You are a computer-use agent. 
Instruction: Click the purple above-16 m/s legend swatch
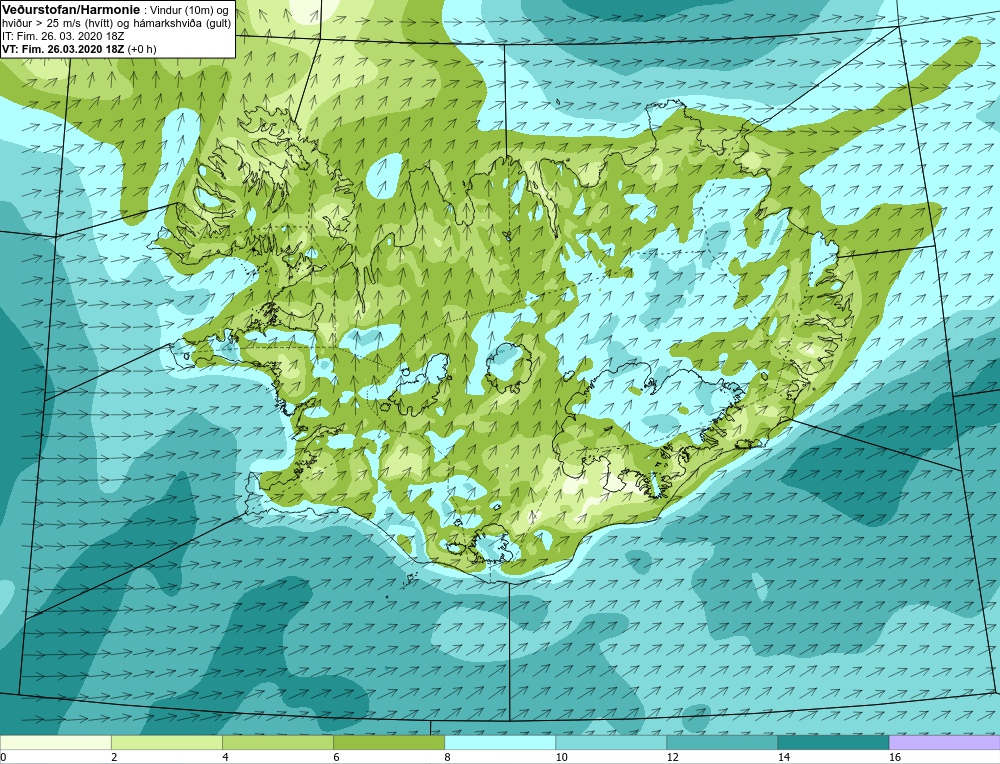click(944, 743)
